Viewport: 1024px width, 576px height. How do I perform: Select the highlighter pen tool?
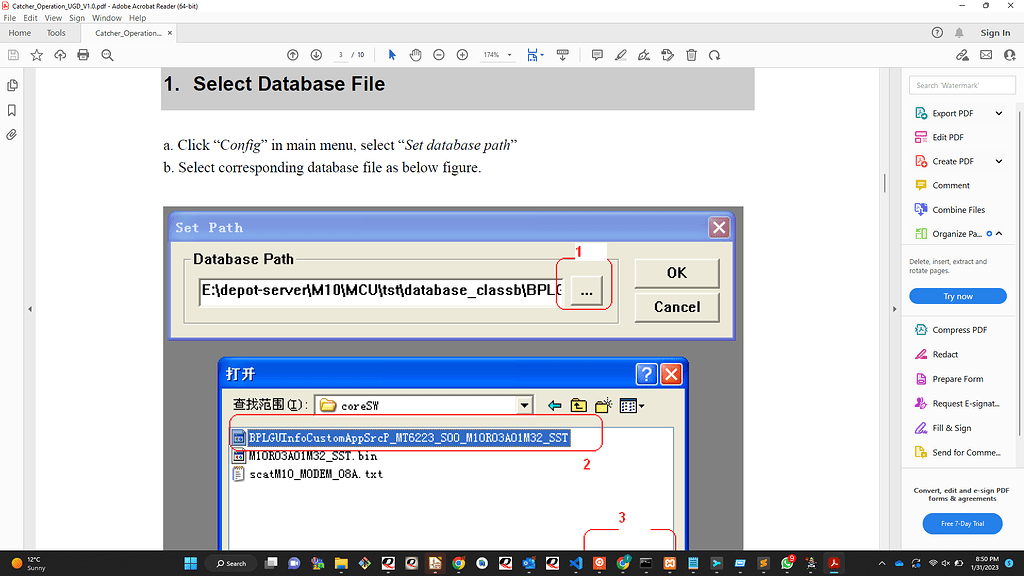621,55
